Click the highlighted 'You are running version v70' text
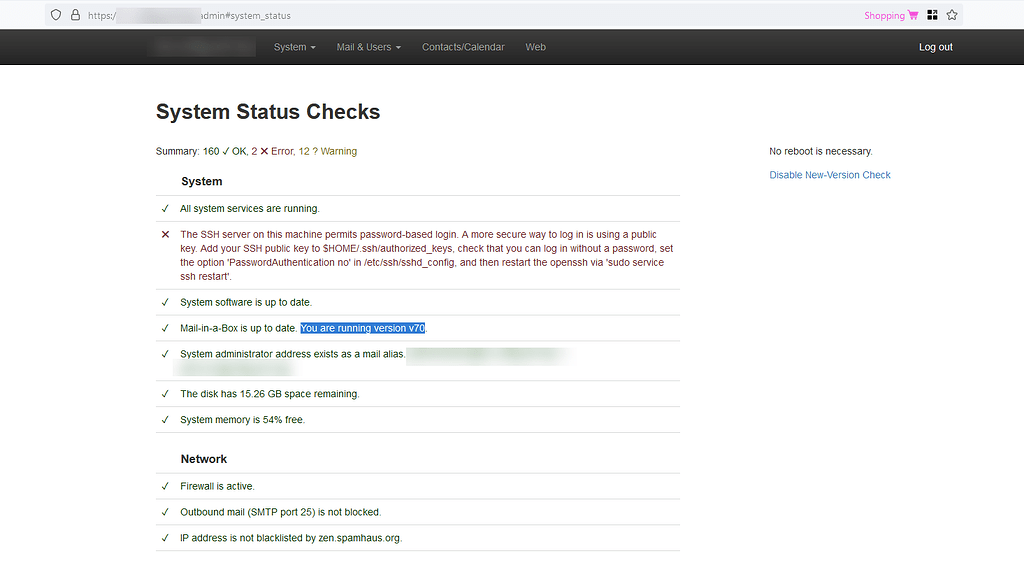1024x562 pixels. click(363, 328)
